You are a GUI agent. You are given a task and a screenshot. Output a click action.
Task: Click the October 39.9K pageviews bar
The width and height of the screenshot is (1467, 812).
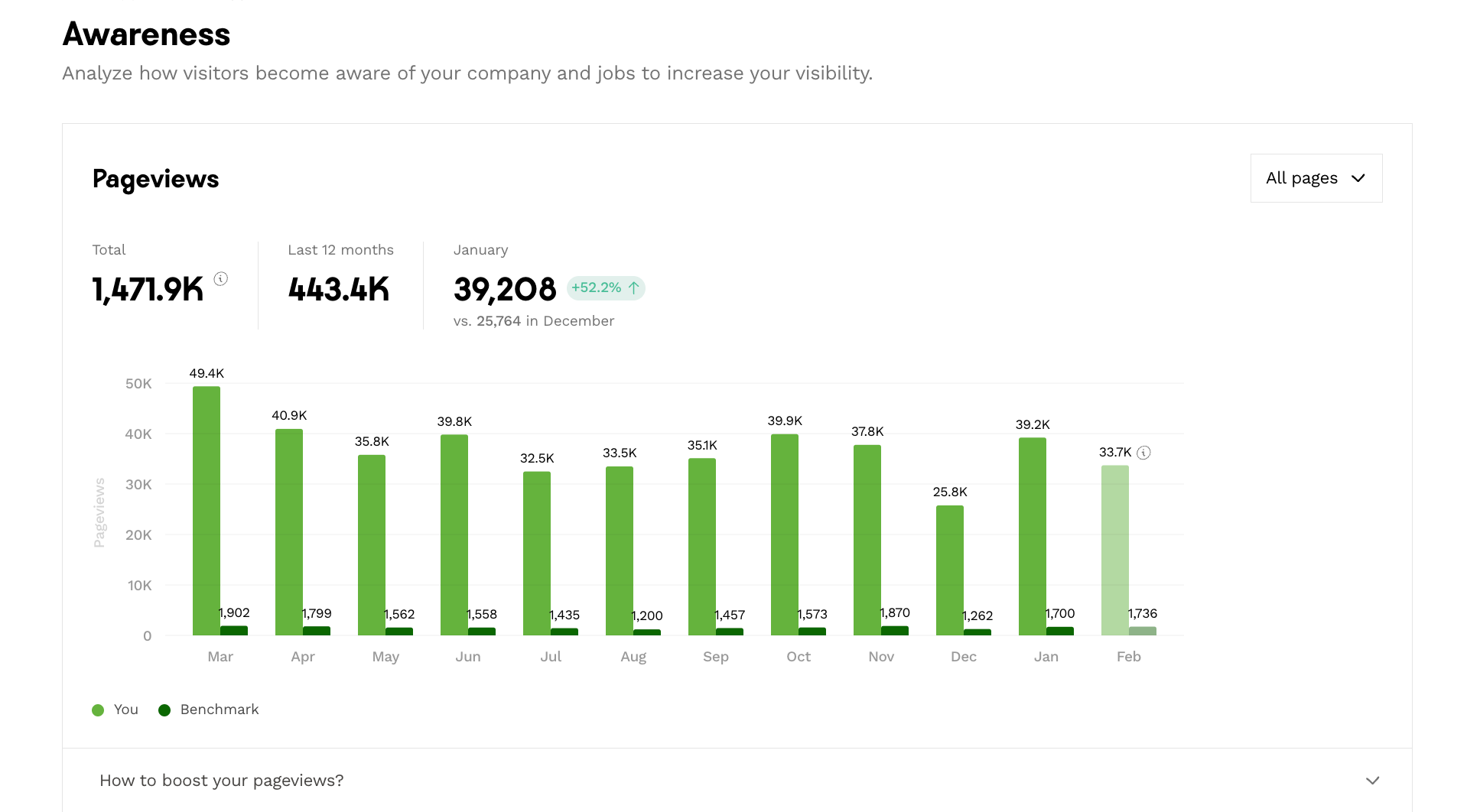tap(785, 534)
